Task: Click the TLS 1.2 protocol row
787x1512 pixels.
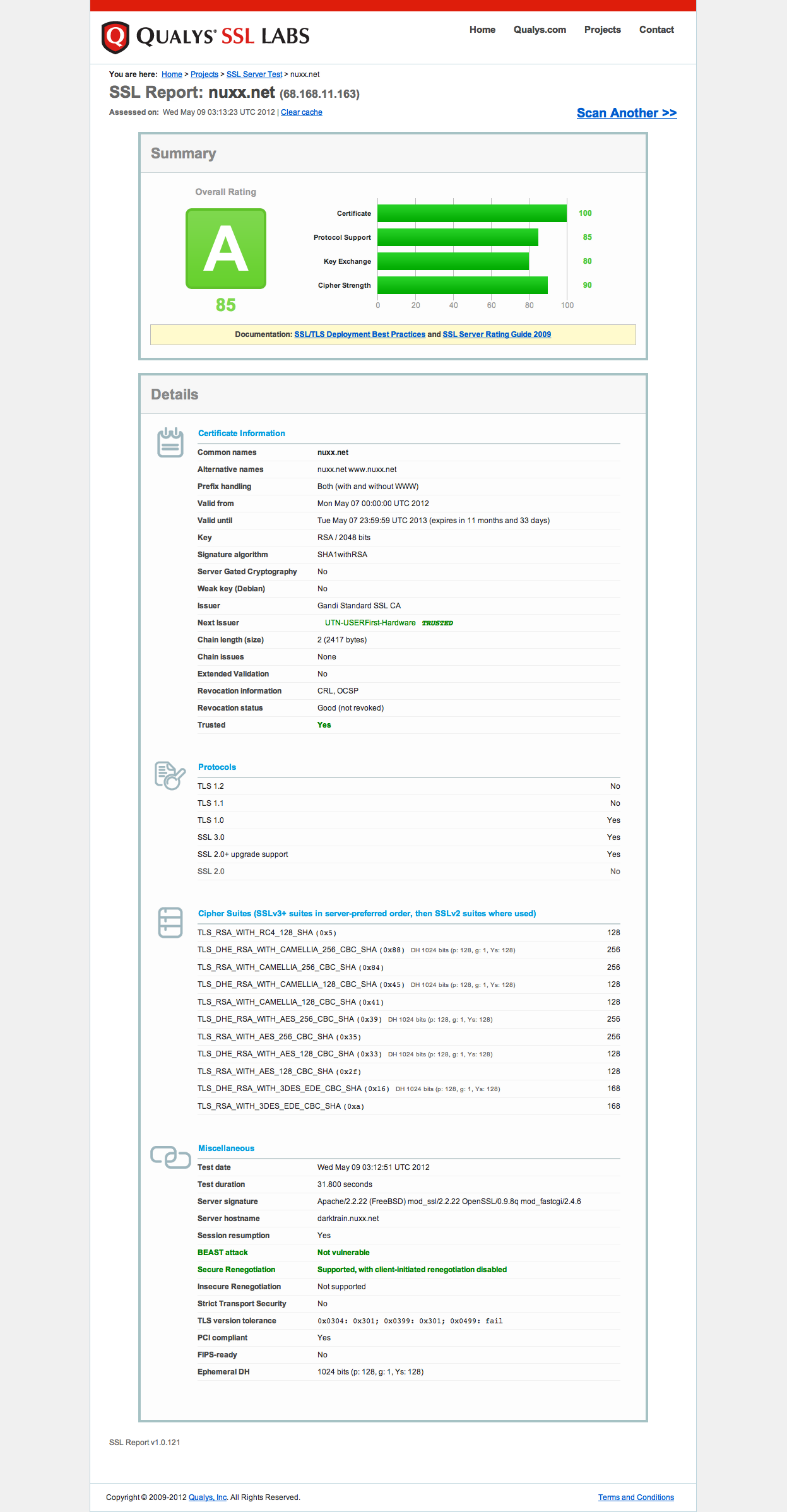Action: point(409,786)
